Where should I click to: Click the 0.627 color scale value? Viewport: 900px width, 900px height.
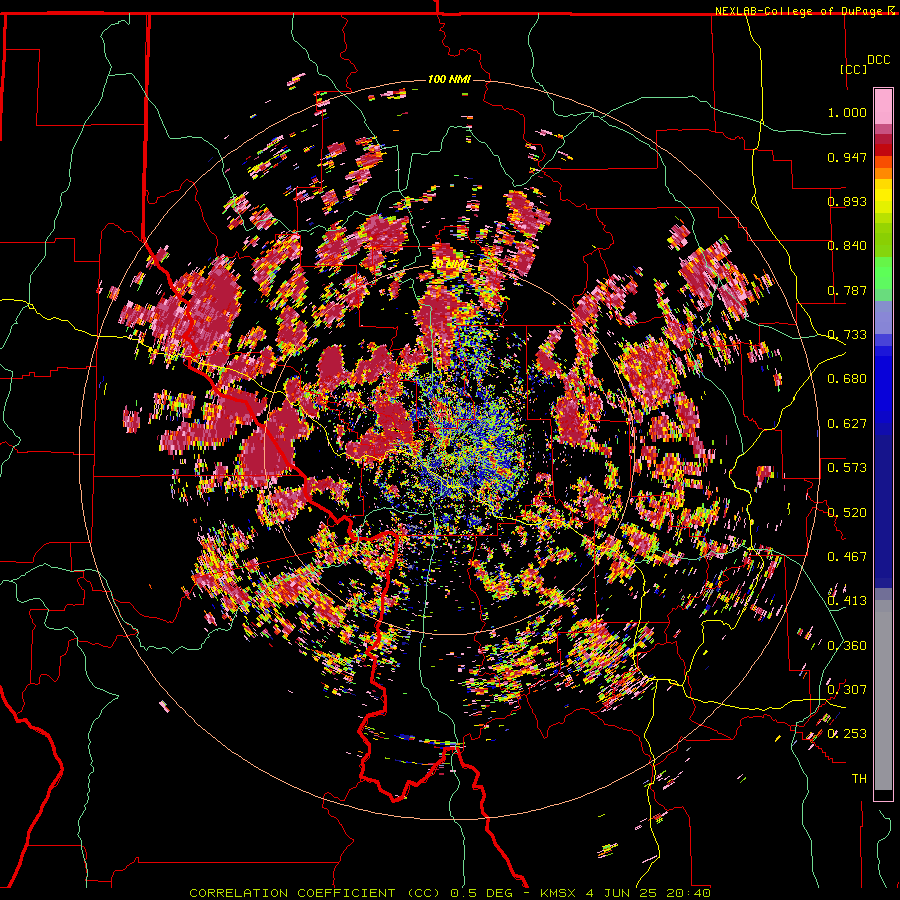[847, 424]
